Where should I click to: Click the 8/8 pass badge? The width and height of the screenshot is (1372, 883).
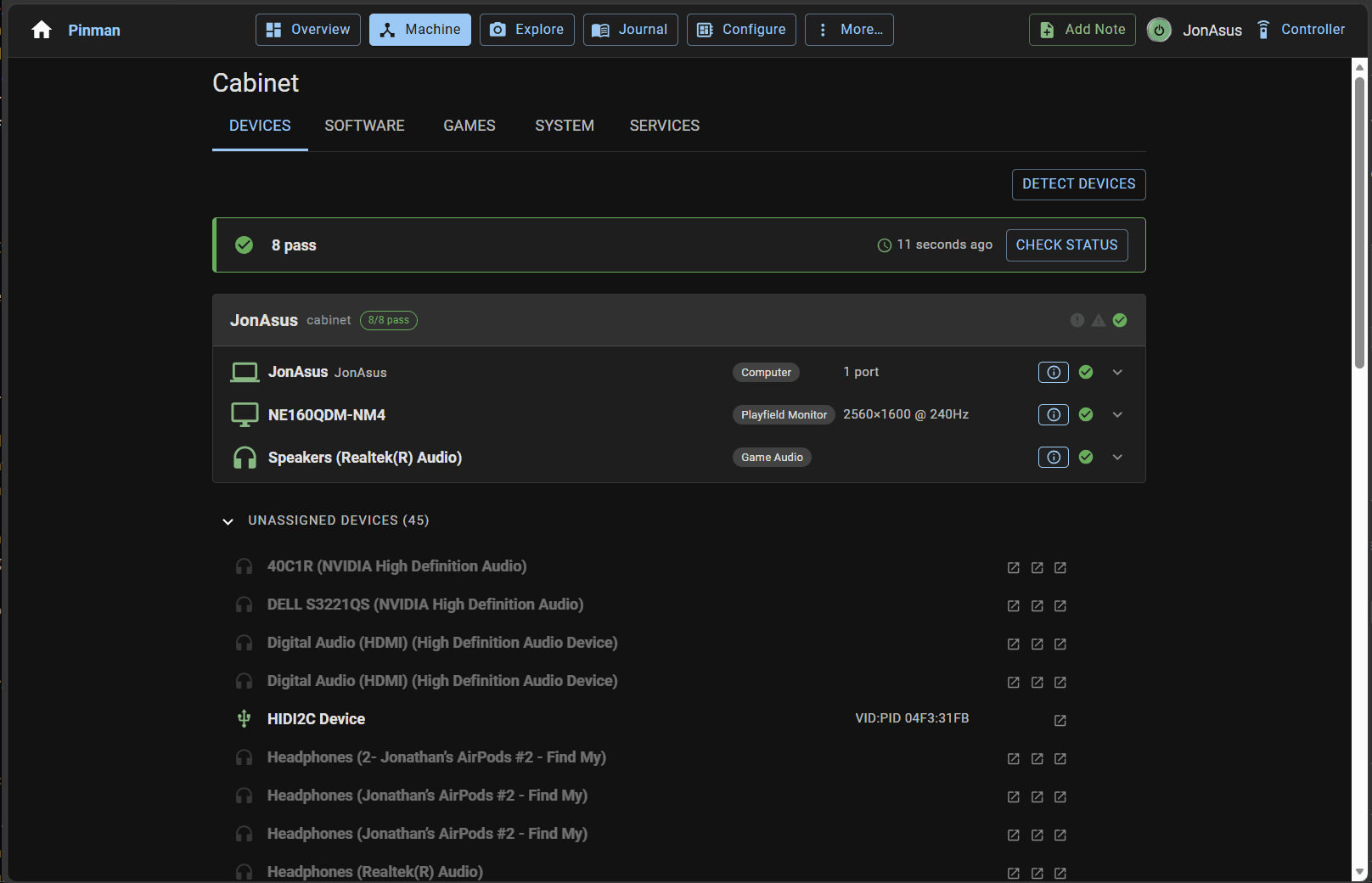tap(389, 320)
